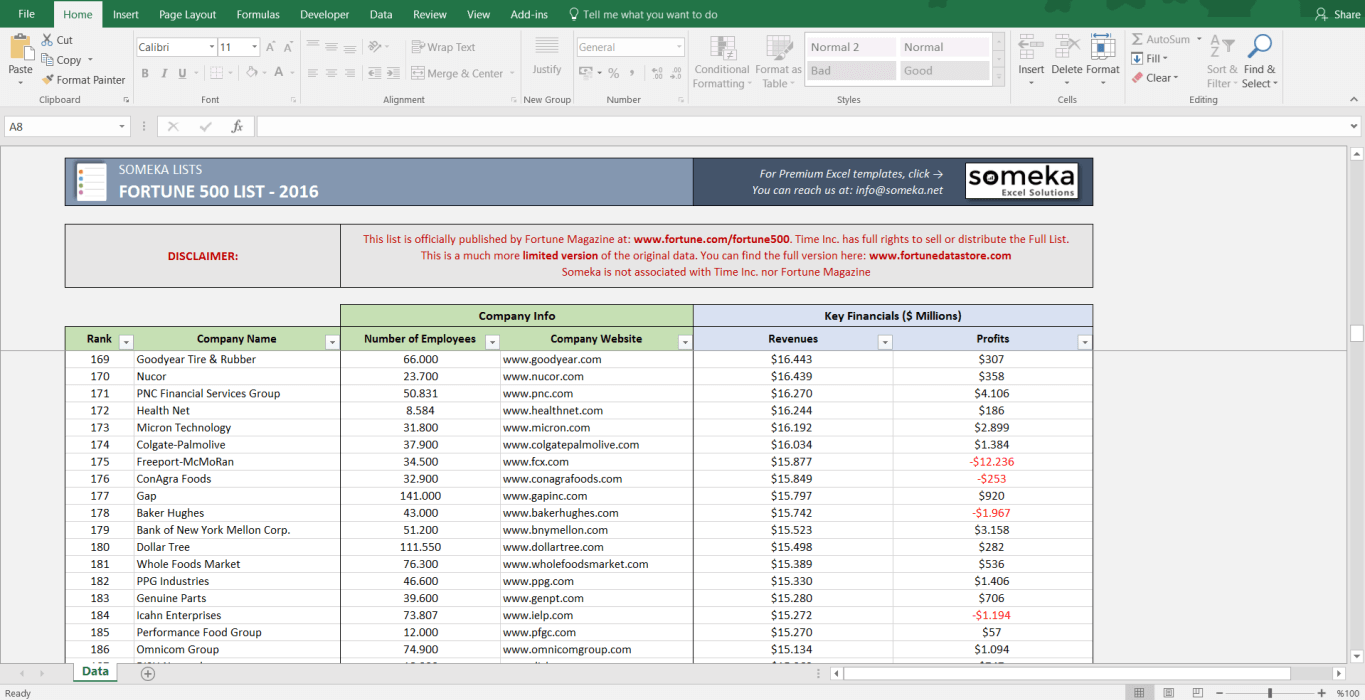Click the Share button
The height and width of the screenshot is (700, 1365).
click(x=1338, y=15)
